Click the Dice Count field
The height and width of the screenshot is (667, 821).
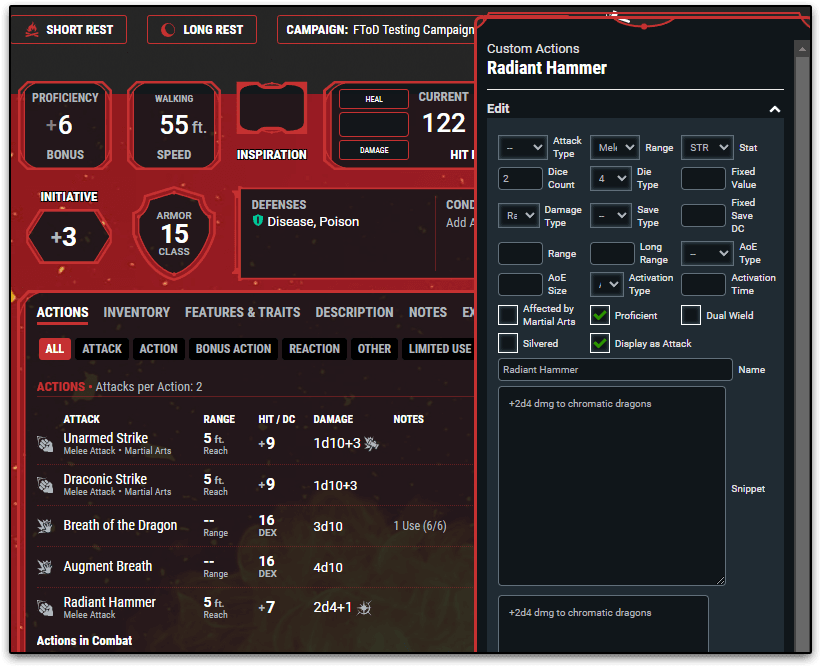click(x=520, y=179)
